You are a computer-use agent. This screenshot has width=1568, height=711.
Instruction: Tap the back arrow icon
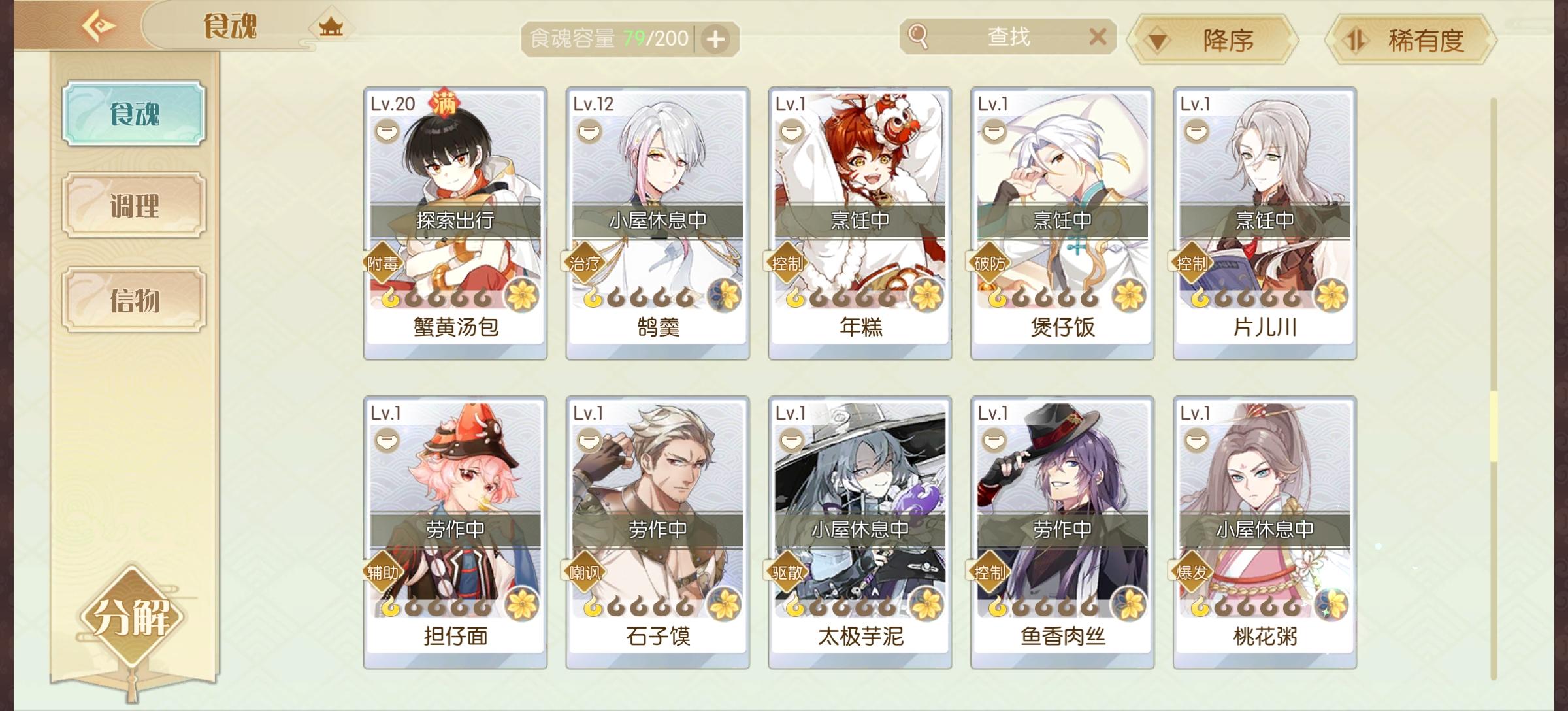click(x=99, y=25)
